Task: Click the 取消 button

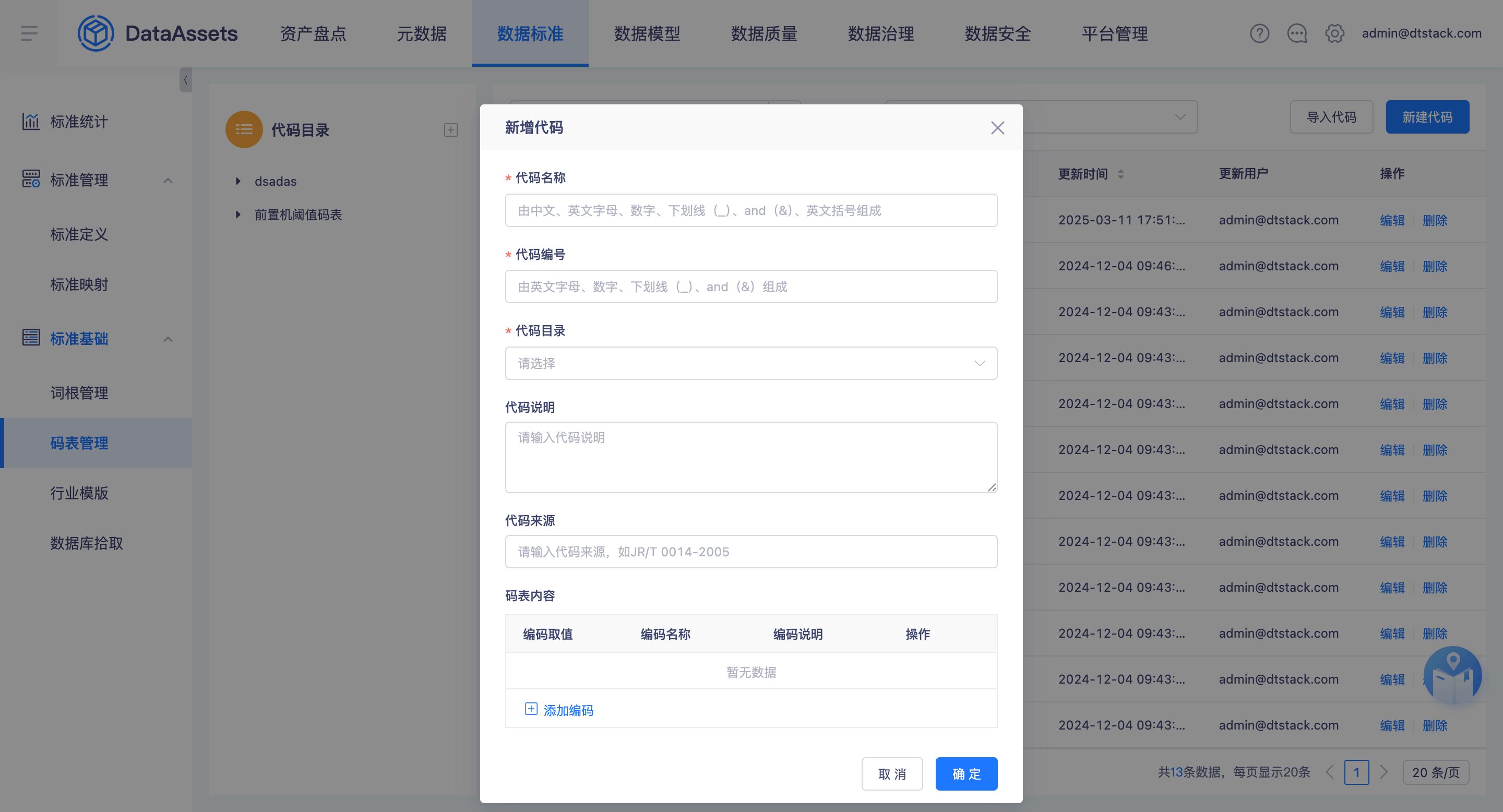Action: click(x=891, y=773)
